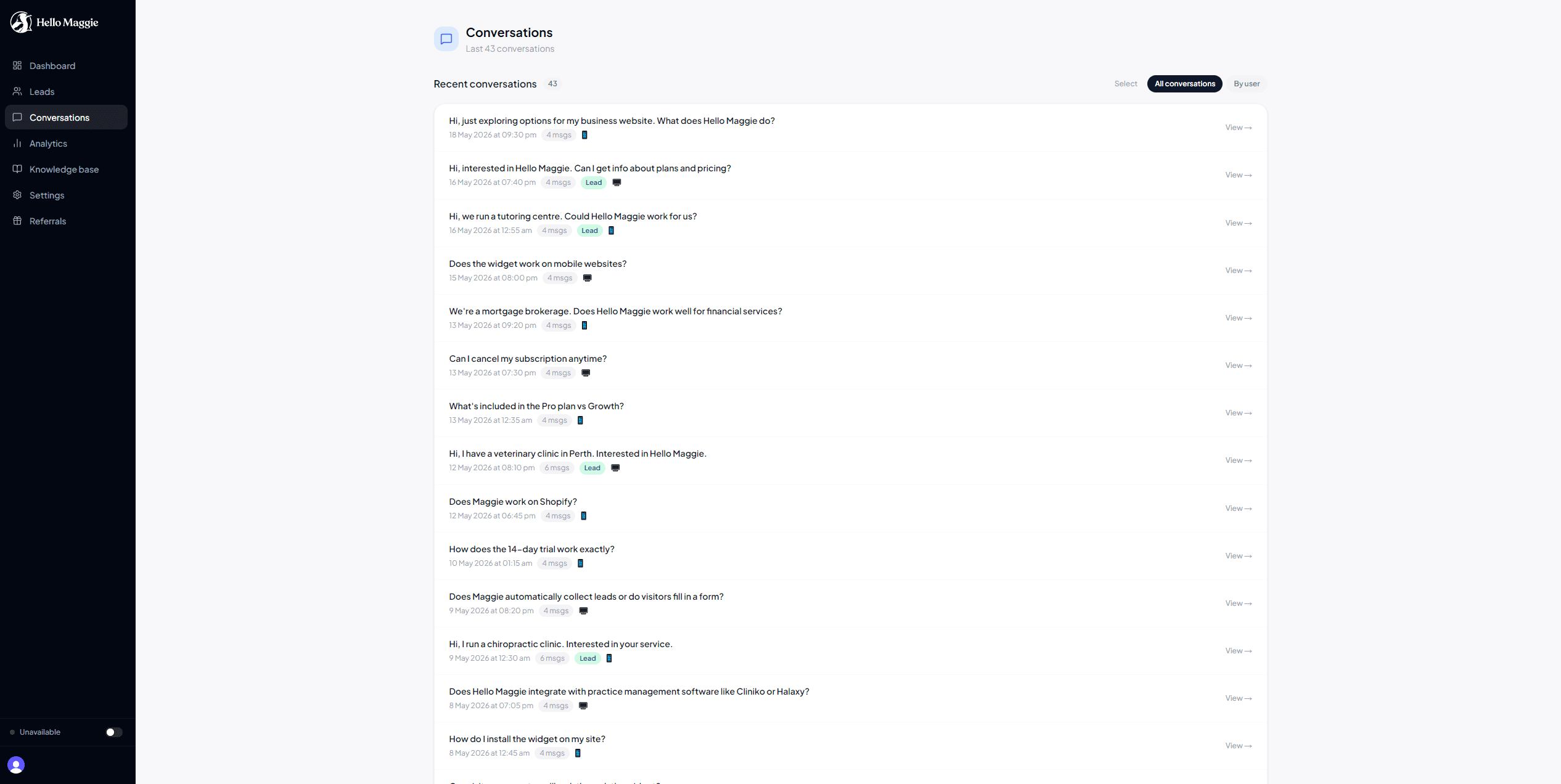Open Dashboard in the sidebar
1561x784 pixels.
(66, 65)
